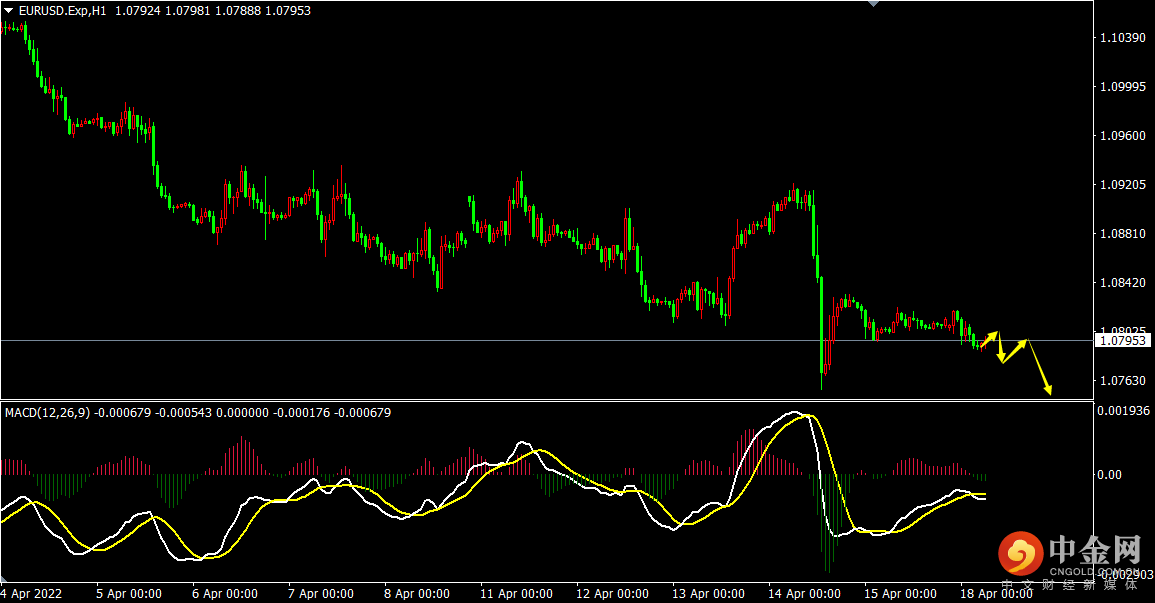Click the 7 Apr 00:00 date label
Viewport: 1155px width, 603px height.
(320, 593)
